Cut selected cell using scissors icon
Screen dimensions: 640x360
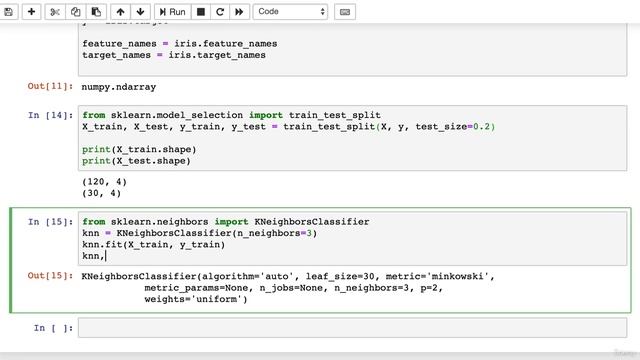55,12
